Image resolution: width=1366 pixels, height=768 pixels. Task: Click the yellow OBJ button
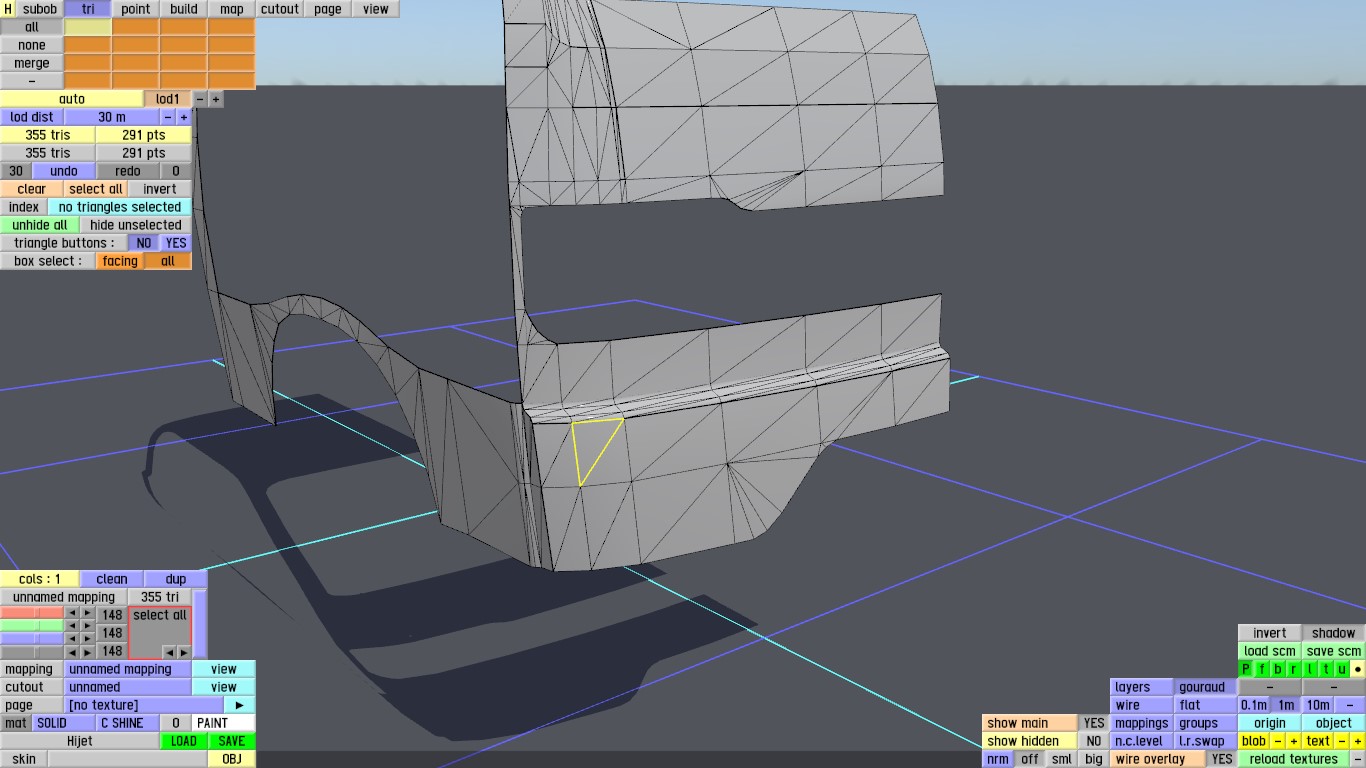pyautogui.click(x=232, y=759)
